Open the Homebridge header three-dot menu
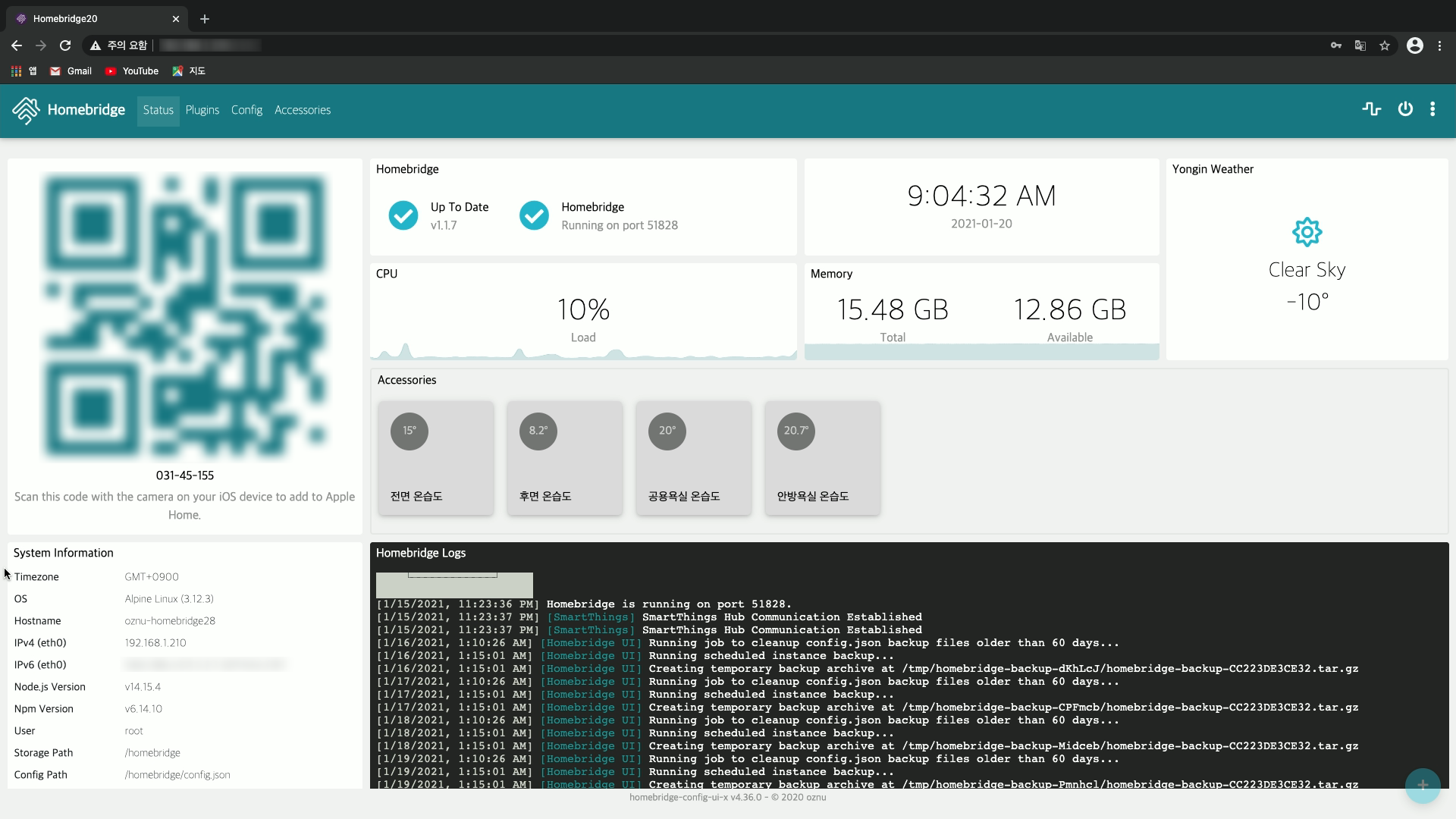Image resolution: width=1456 pixels, height=819 pixels. point(1432,109)
